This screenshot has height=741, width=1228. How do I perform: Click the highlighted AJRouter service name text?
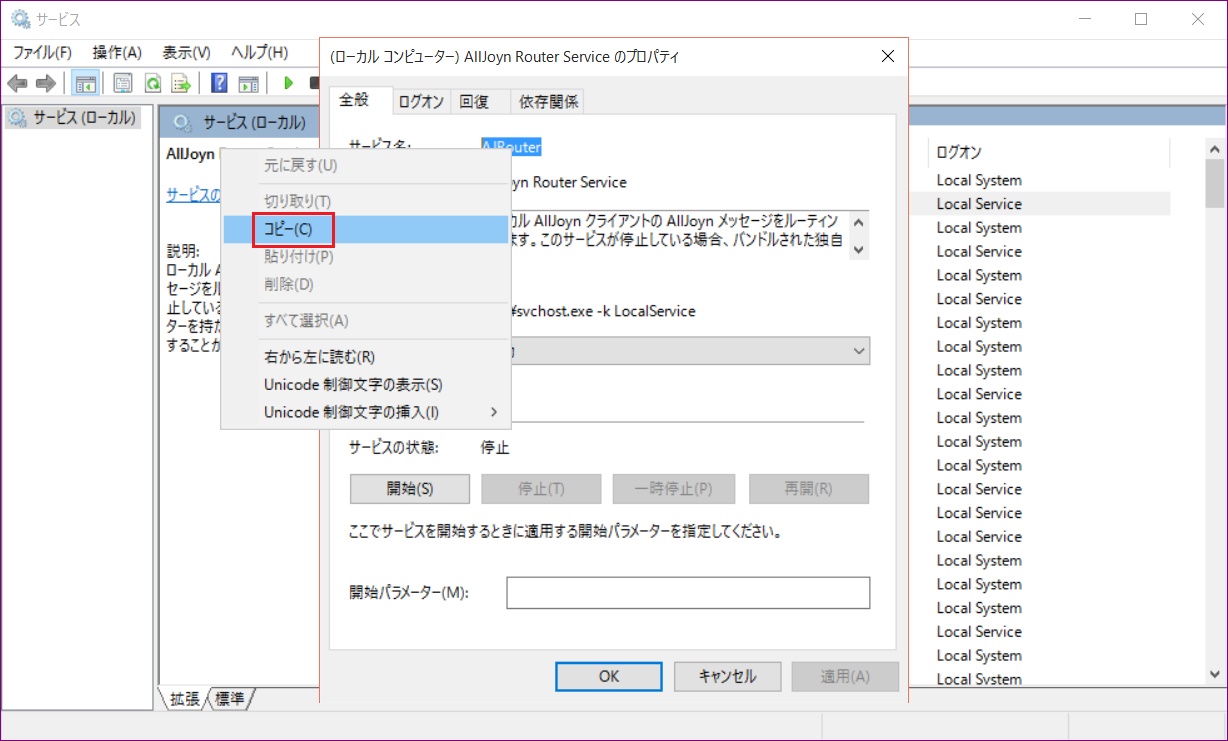pos(512,147)
